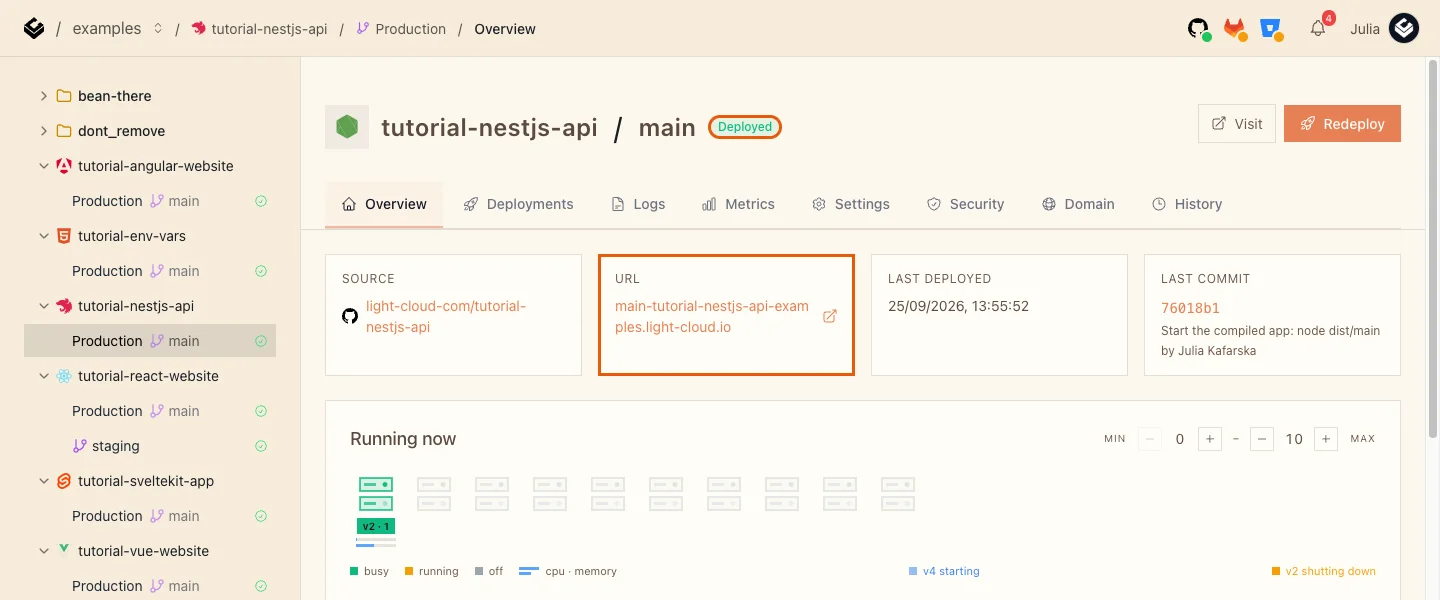Click the Angular icon for tutorial-angular-website
Image resolution: width=1440 pixels, height=600 pixels.
point(64,166)
